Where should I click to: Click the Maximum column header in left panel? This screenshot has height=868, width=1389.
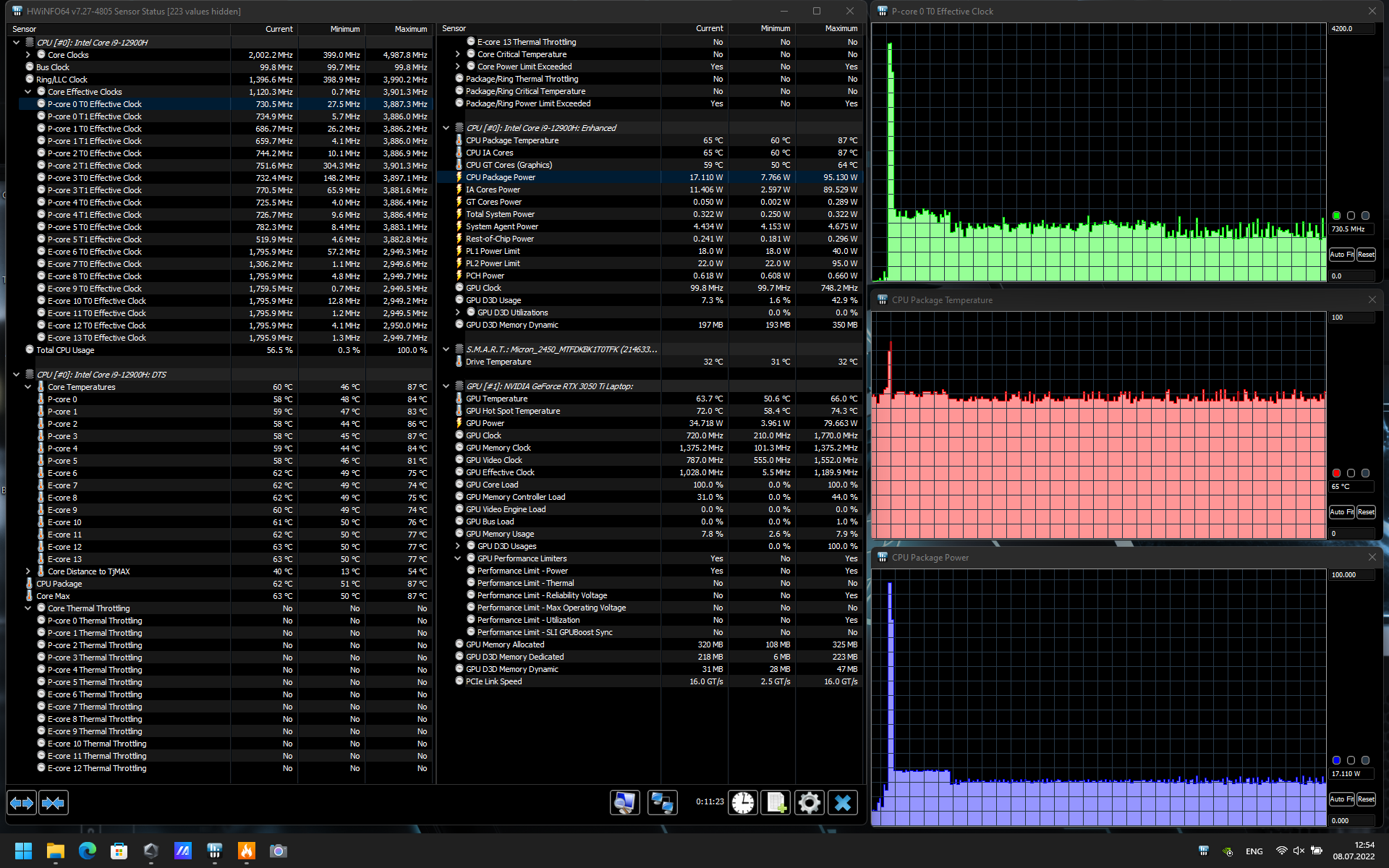410,29
